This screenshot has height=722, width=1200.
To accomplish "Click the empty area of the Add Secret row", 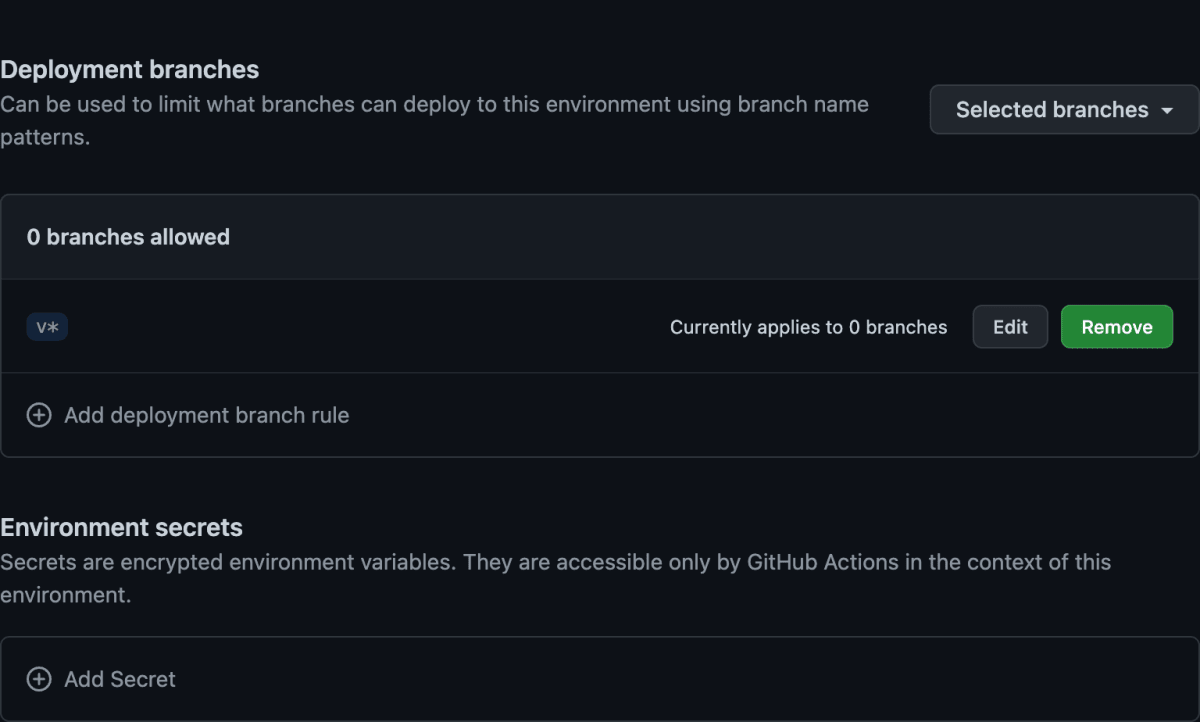I will (680, 679).
